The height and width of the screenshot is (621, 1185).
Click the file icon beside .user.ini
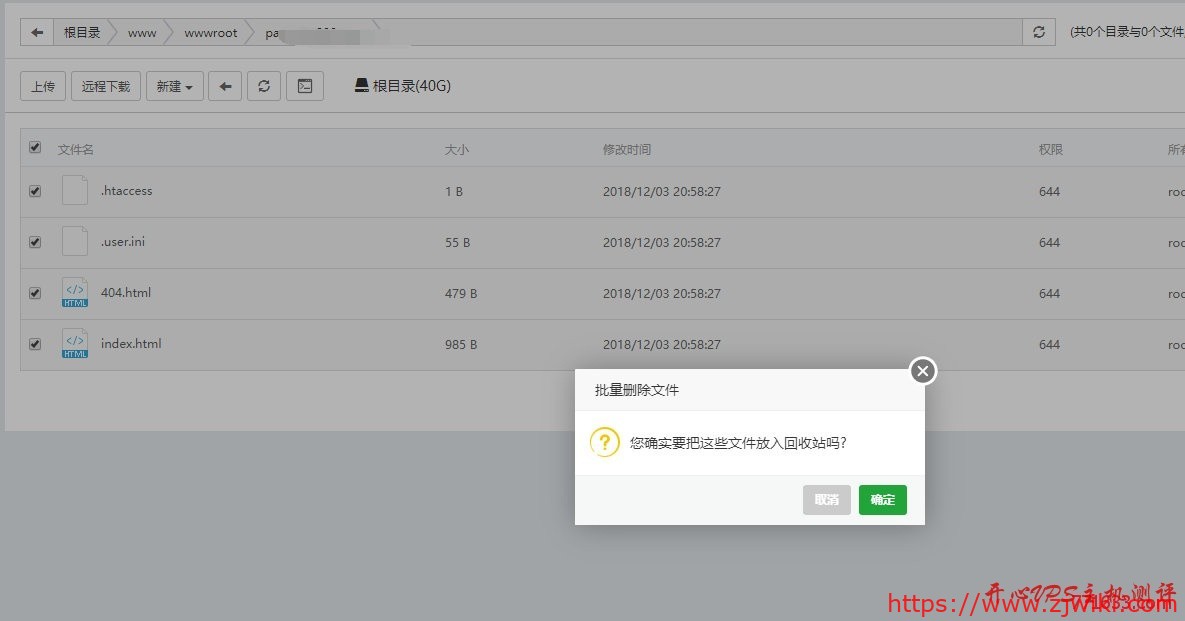pos(74,241)
